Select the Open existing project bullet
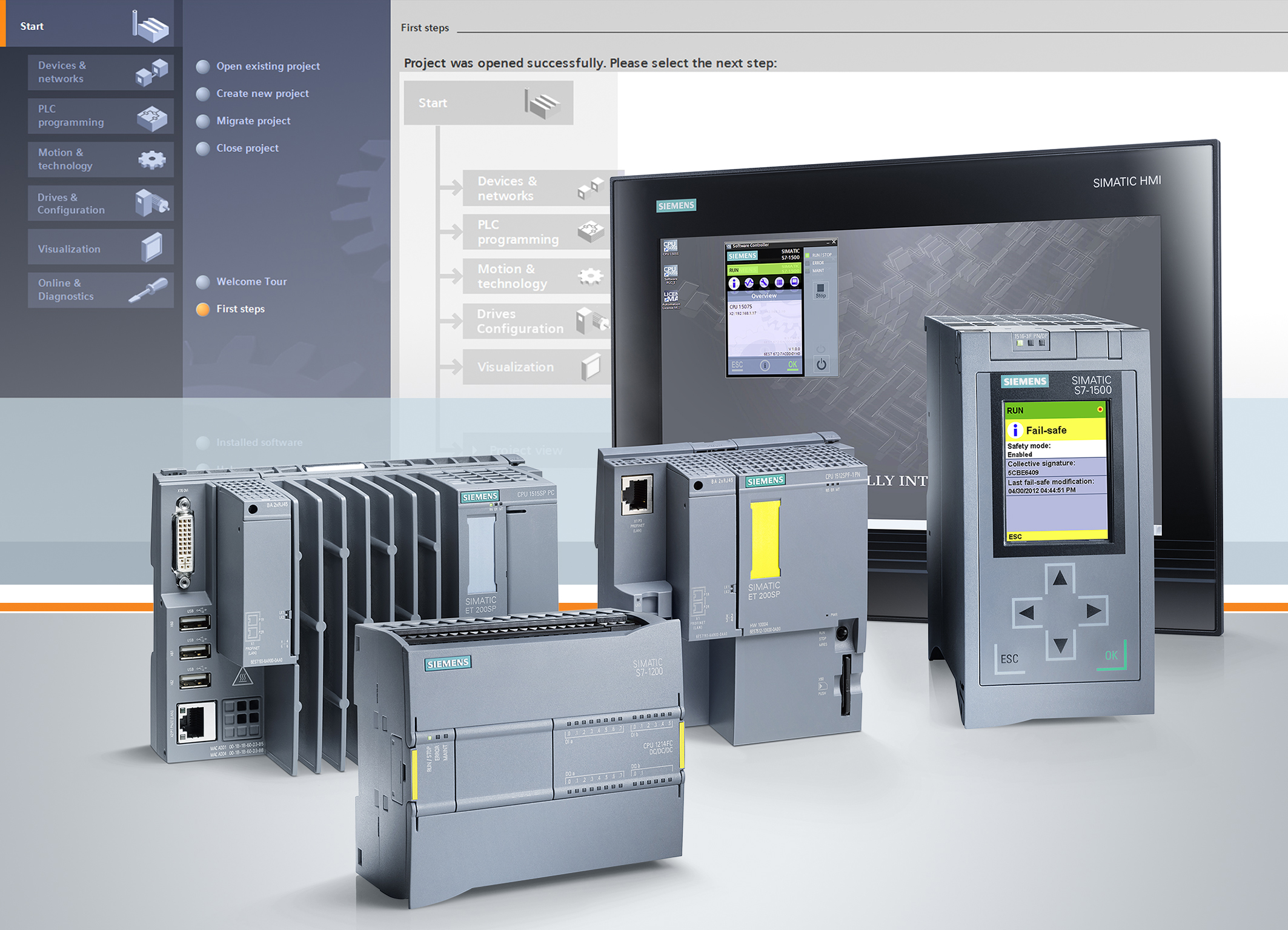Screen dimensions: 1288x930 coord(203,67)
